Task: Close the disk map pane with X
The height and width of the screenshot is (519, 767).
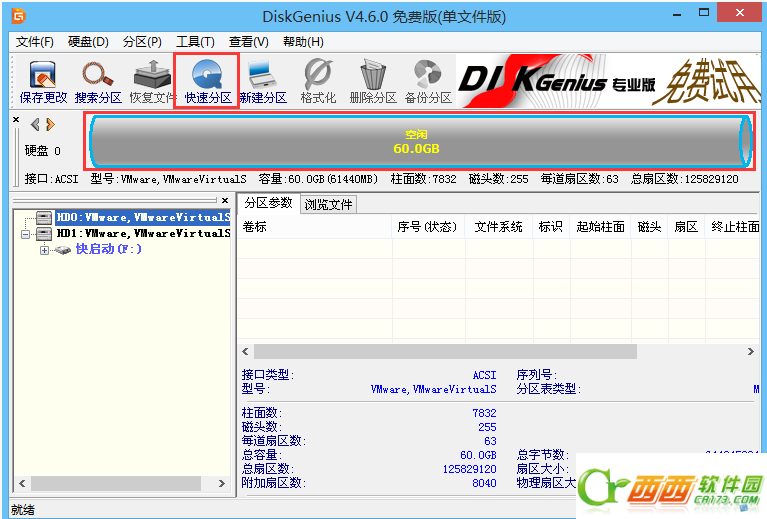Action: click(16, 119)
